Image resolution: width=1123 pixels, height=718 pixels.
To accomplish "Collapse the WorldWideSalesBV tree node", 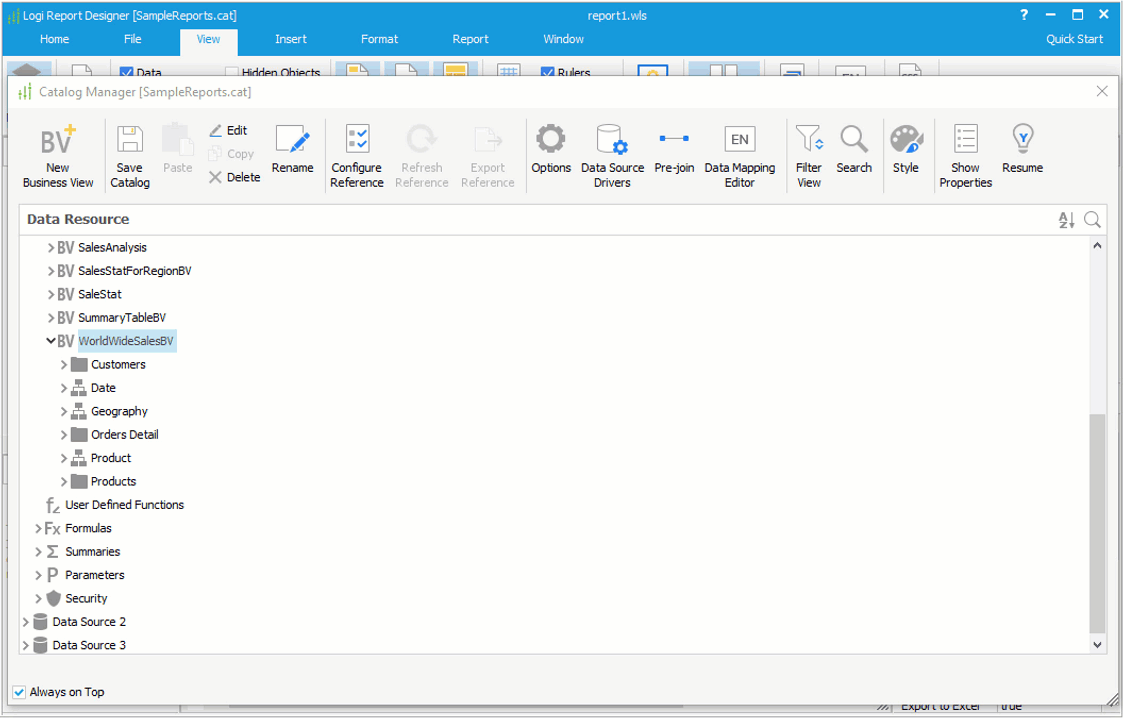I will pyautogui.click(x=51, y=340).
